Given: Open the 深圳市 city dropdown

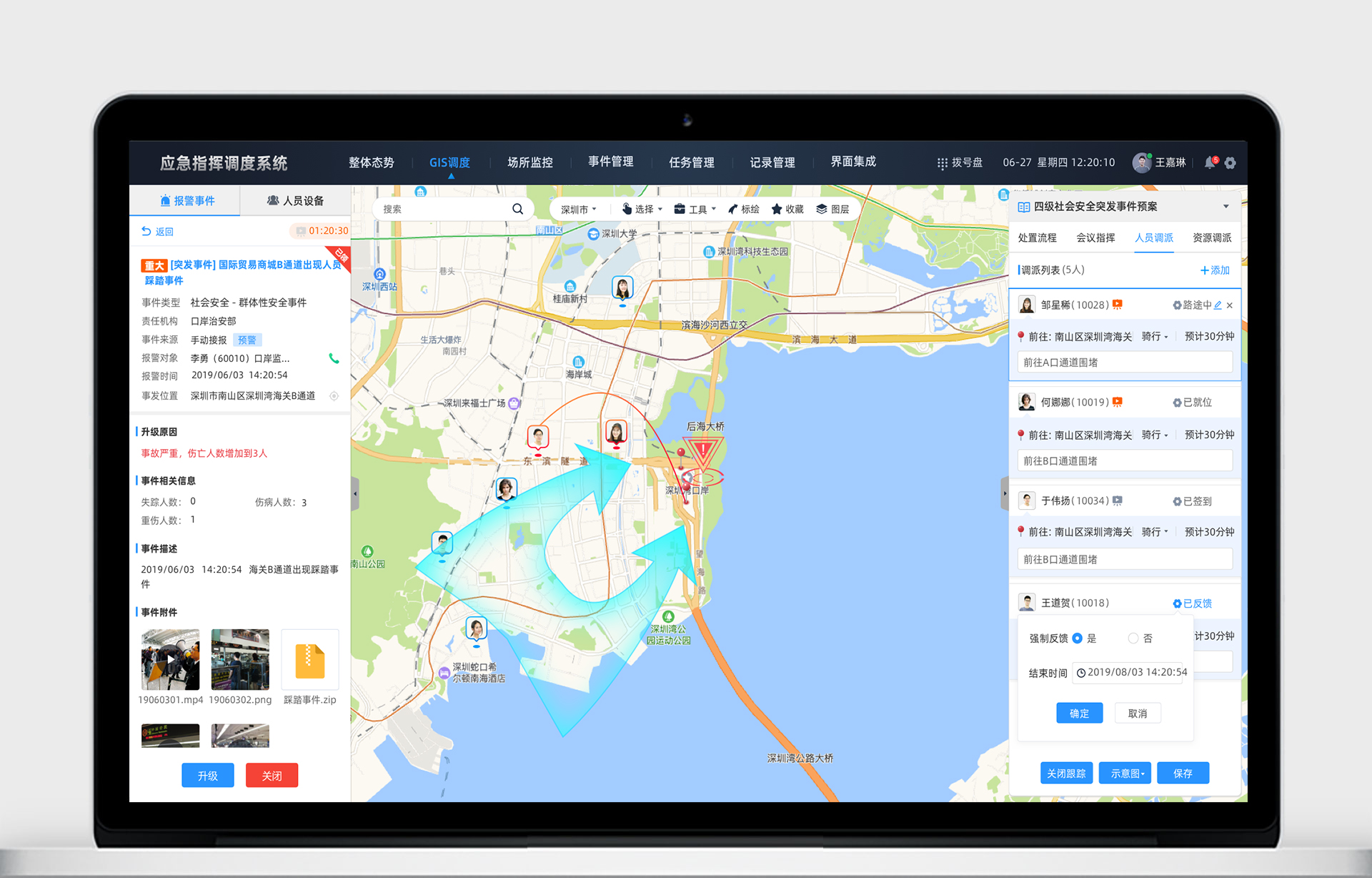Looking at the screenshot, I should pyautogui.click(x=578, y=209).
